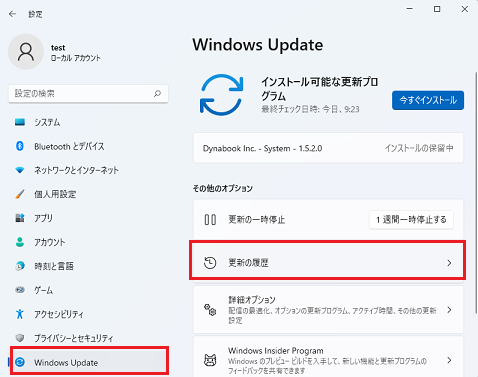
Task: Click the 設定の検索 search field
Action: tap(88, 94)
